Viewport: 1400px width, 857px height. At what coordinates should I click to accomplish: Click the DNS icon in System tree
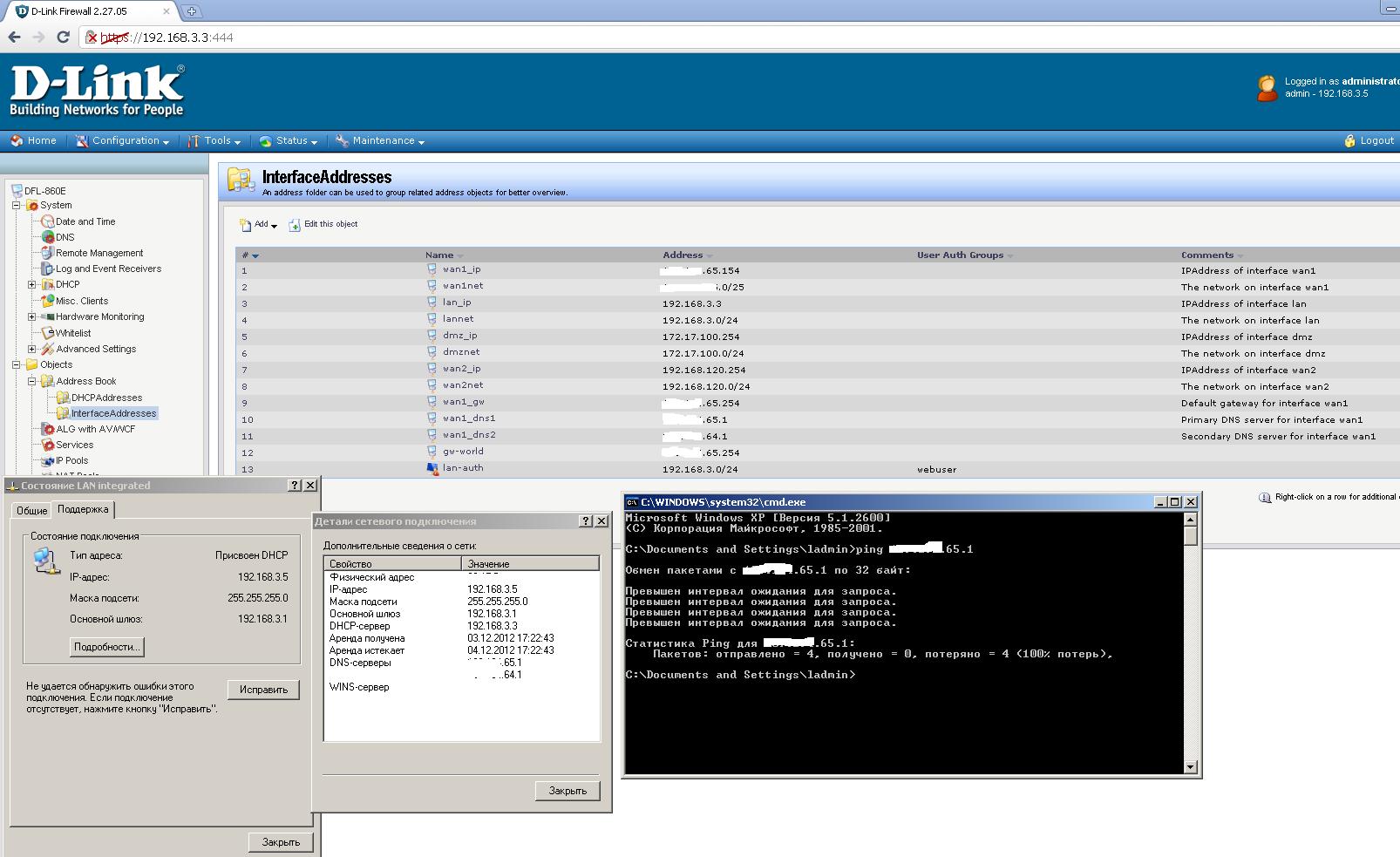[x=48, y=237]
